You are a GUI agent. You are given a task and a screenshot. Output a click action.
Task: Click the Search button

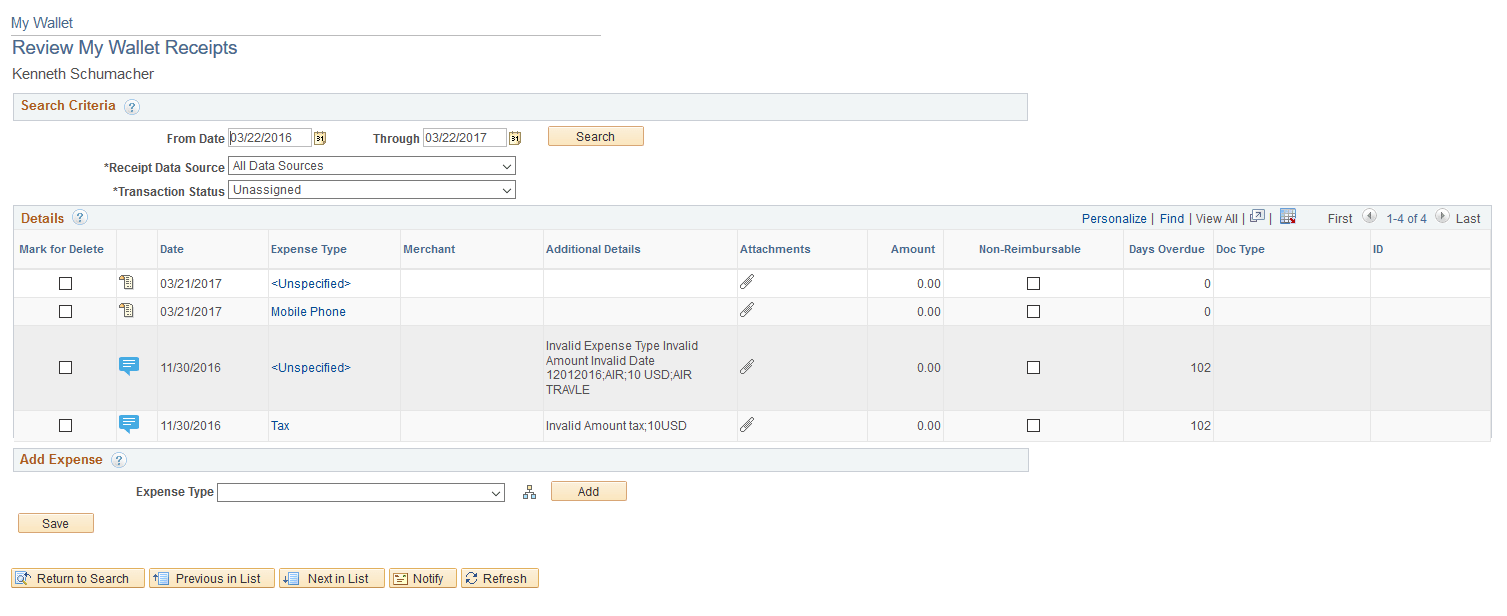point(595,135)
